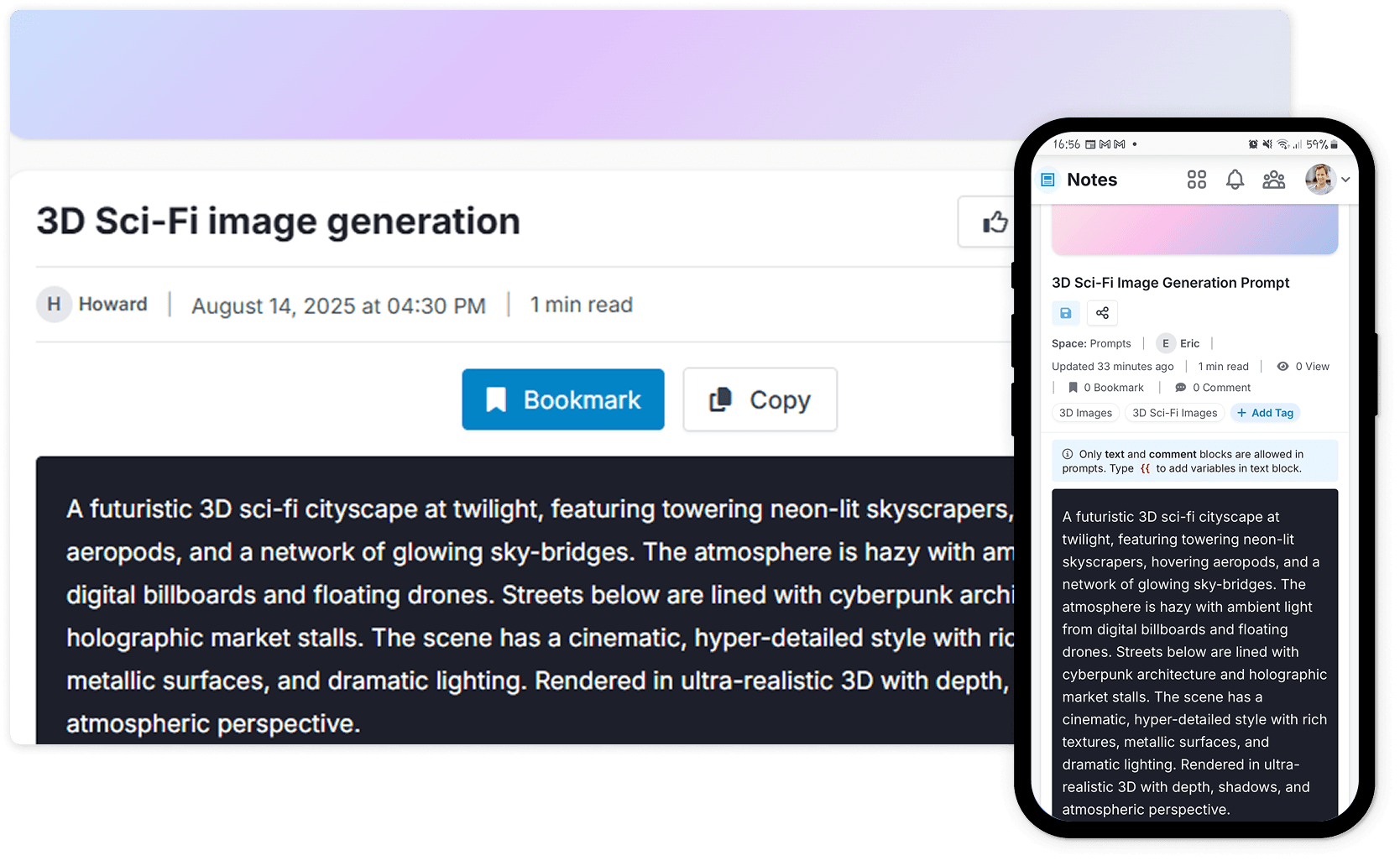Click the Space: Prompts label
This screenshot has width=1400, height=866.
point(1091,343)
